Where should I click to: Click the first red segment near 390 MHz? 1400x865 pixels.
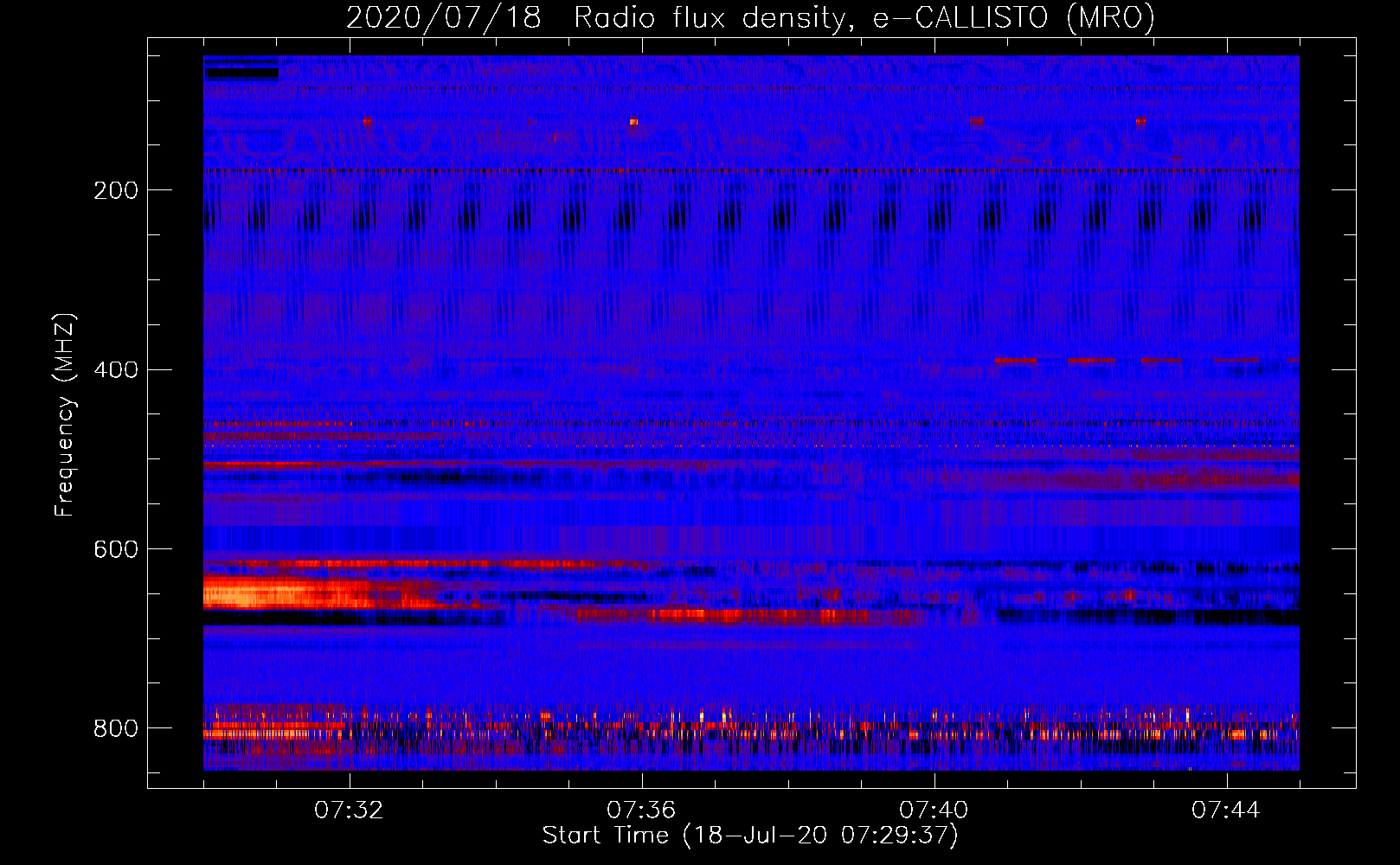pos(1016,360)
